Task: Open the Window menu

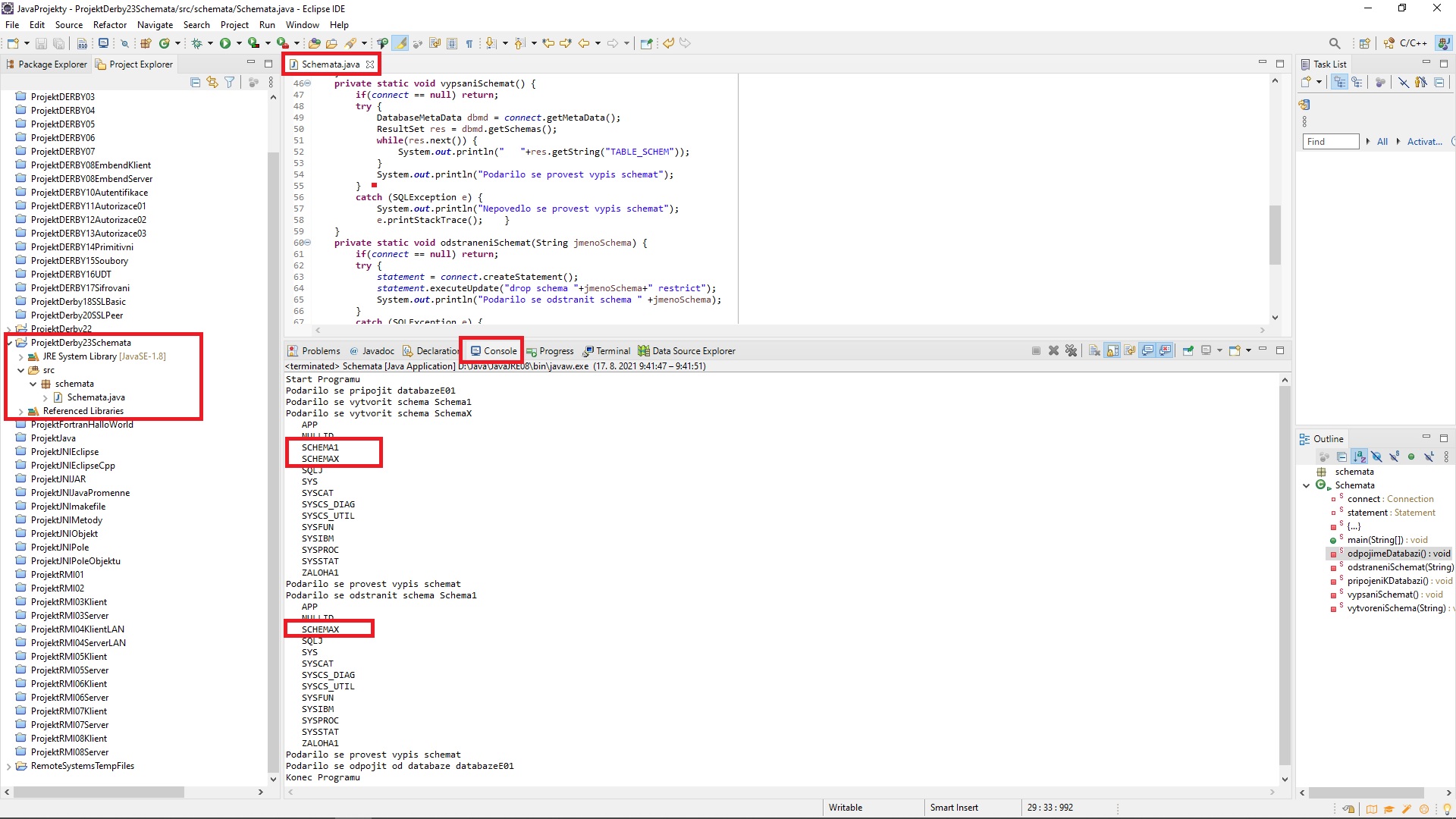Action: pyautogui.click(x=302, y=24)
